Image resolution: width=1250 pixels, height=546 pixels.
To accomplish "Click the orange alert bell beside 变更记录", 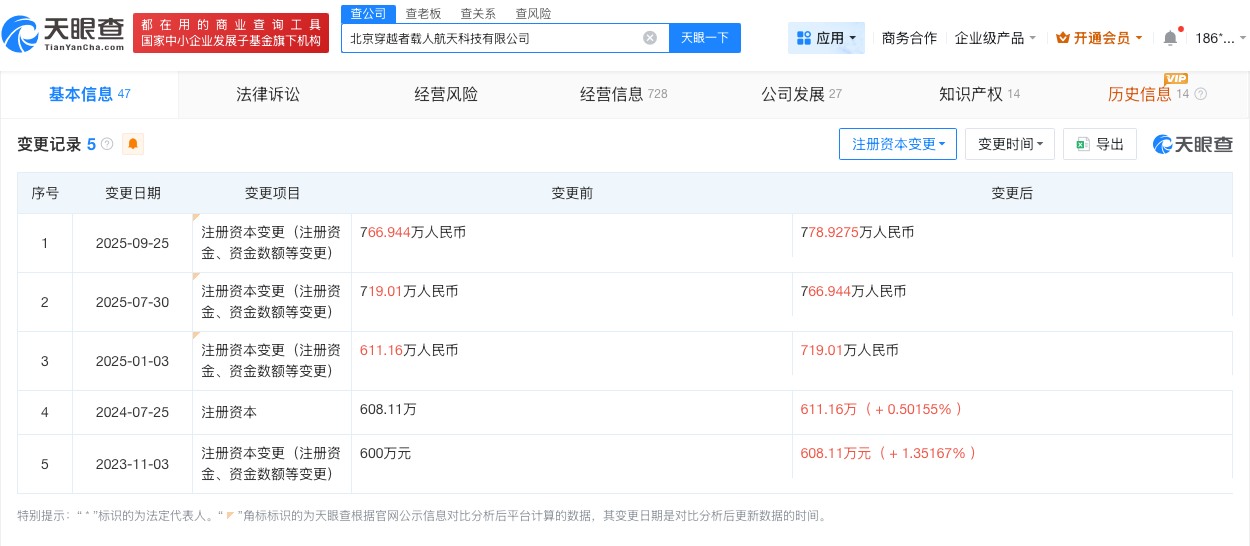I will (132, 144).
